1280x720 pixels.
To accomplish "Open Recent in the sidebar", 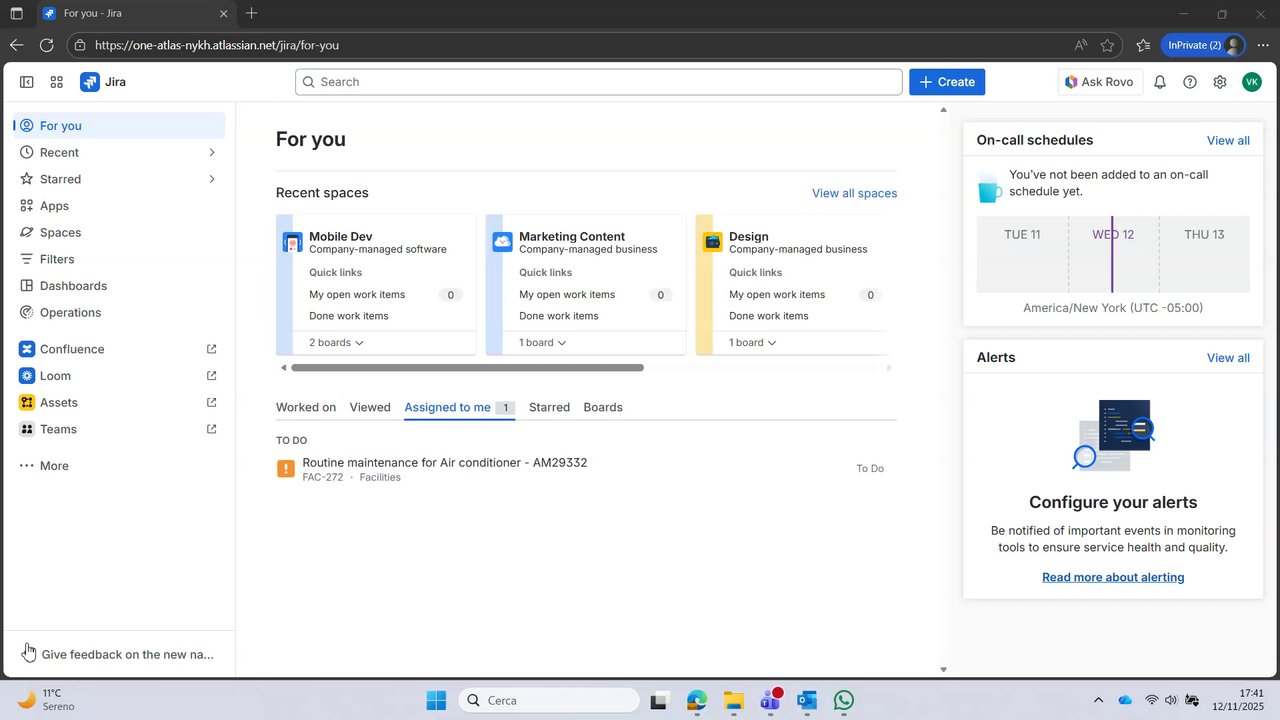I will tap(119, 152).
